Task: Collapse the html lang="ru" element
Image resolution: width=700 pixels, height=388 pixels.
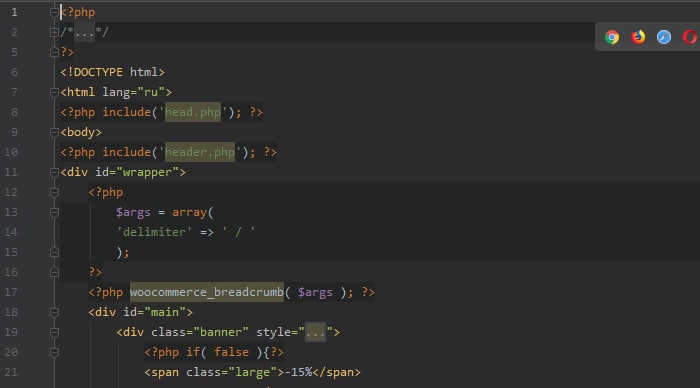Action: 54,92
